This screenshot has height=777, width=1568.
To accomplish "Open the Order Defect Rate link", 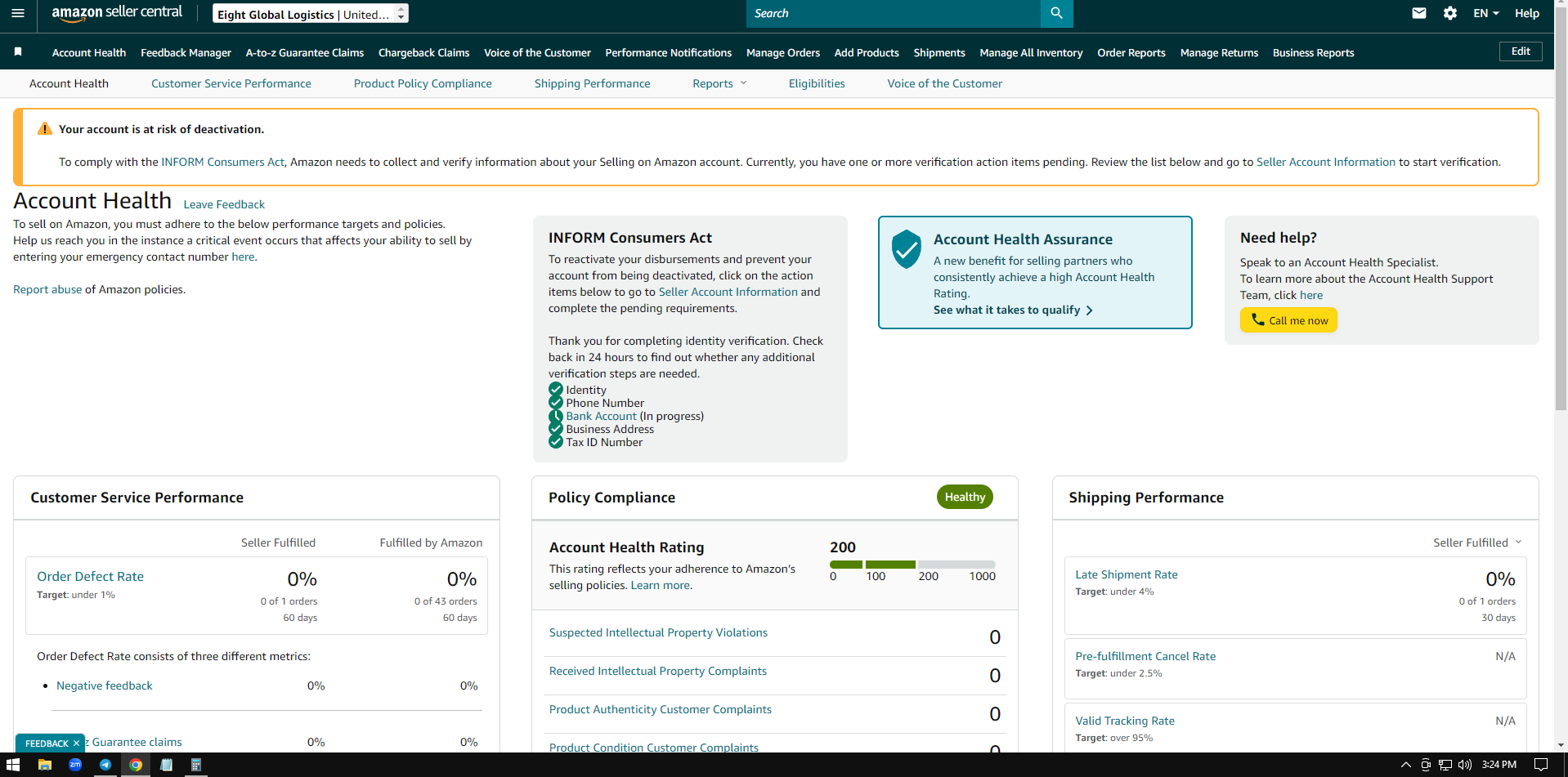I will pos(90,576).
